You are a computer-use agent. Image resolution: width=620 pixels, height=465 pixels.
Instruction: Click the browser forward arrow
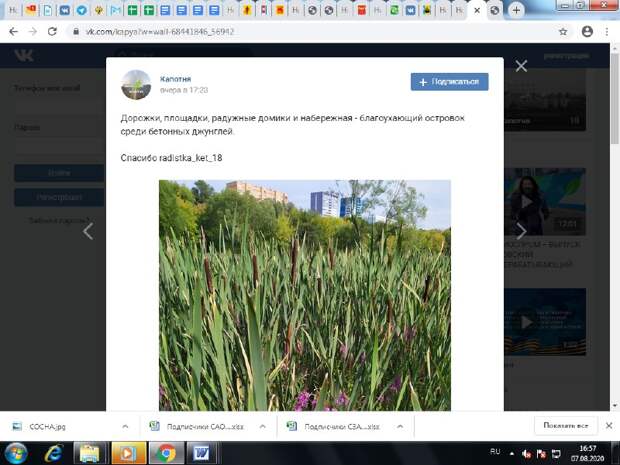pyautogui.click(x=33, y=32)
